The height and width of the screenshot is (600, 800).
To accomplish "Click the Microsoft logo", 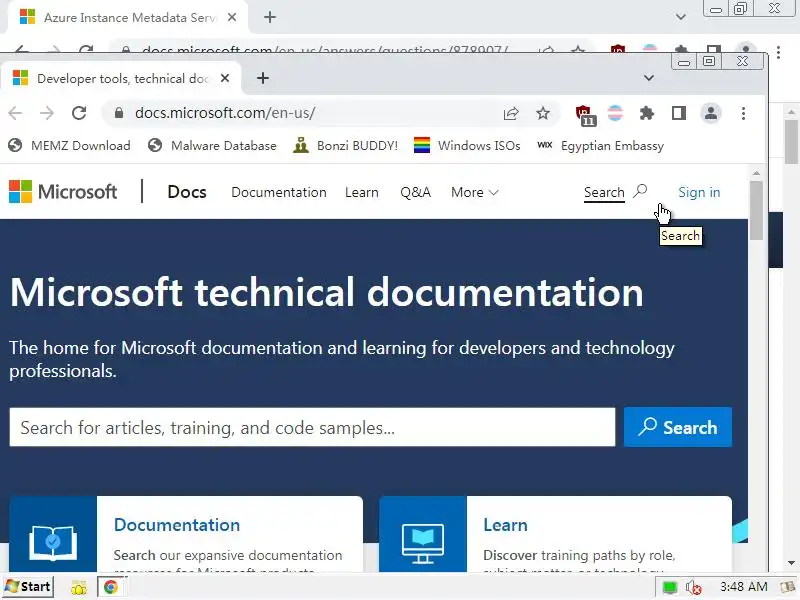I will (x=63, y=192).
